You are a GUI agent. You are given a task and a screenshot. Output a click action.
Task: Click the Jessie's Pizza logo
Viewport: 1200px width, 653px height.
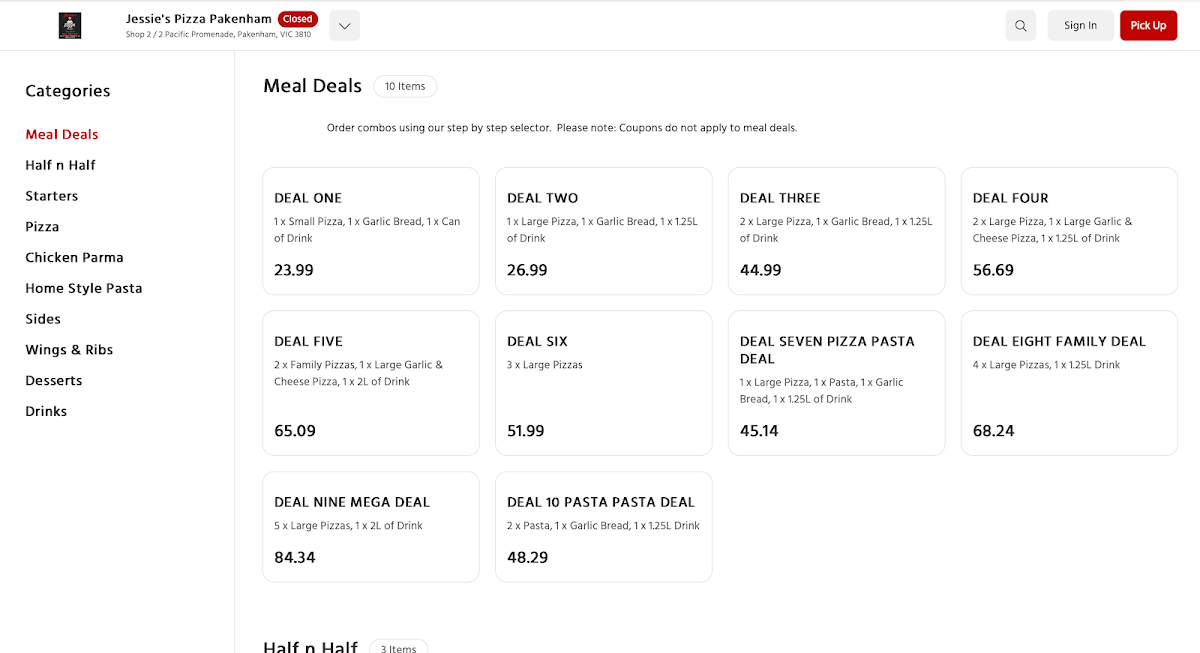[70, 26]
